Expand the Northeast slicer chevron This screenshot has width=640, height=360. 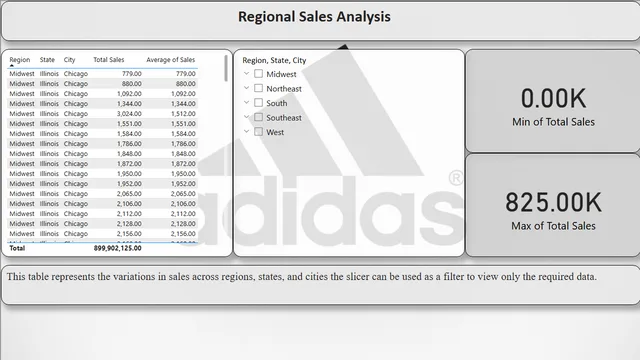(x=246, y=88)
